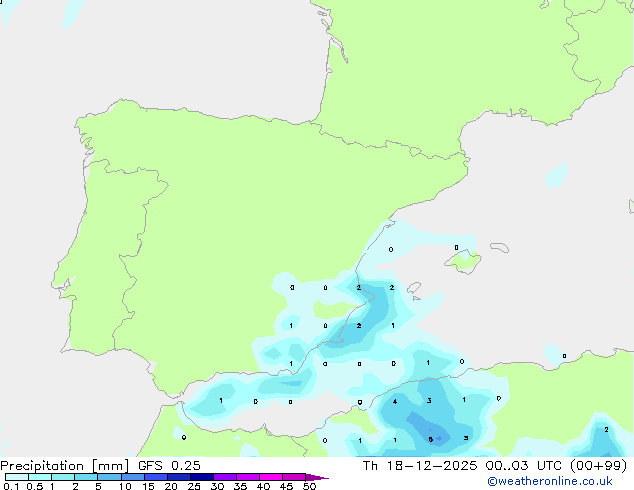Viewport: 634px width, 490px height.
Task: Select the 2–5 mm legend color segment
Action: (86, 477)
